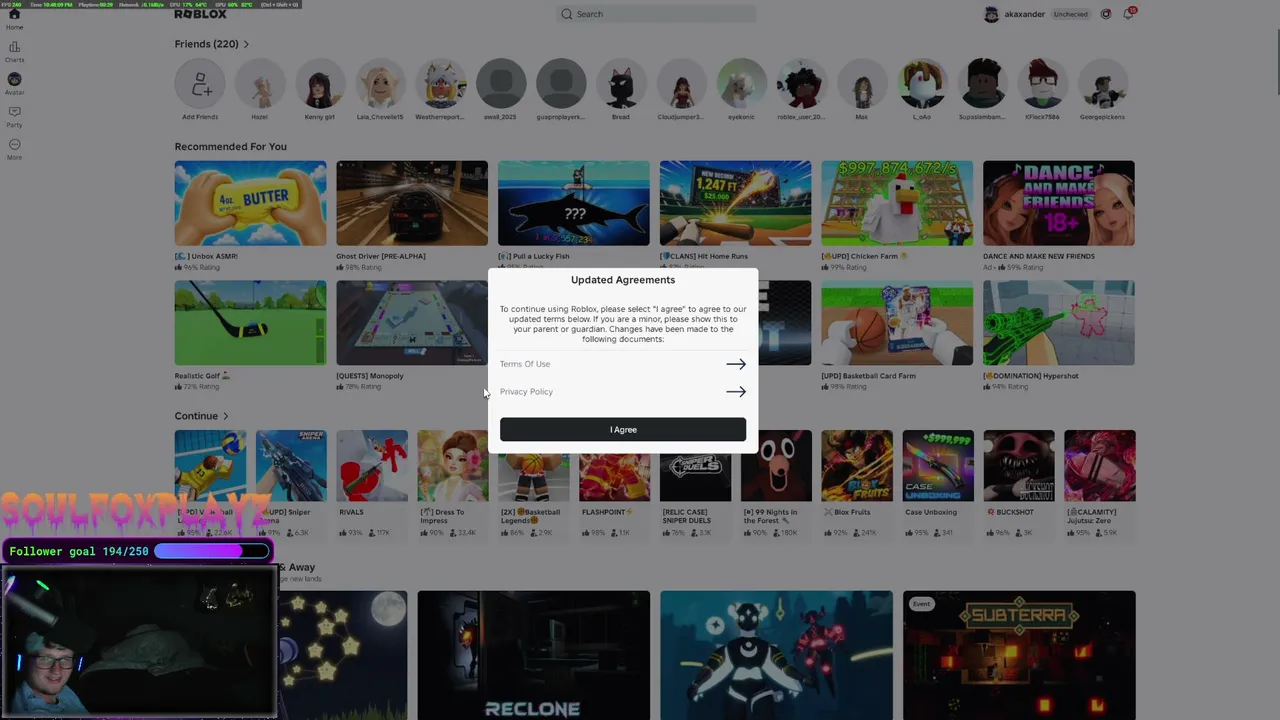The width and height of the screenshot is (1280, 720).
Task: Open friend guaproplayerk's avatar
Action: (561, 84)
